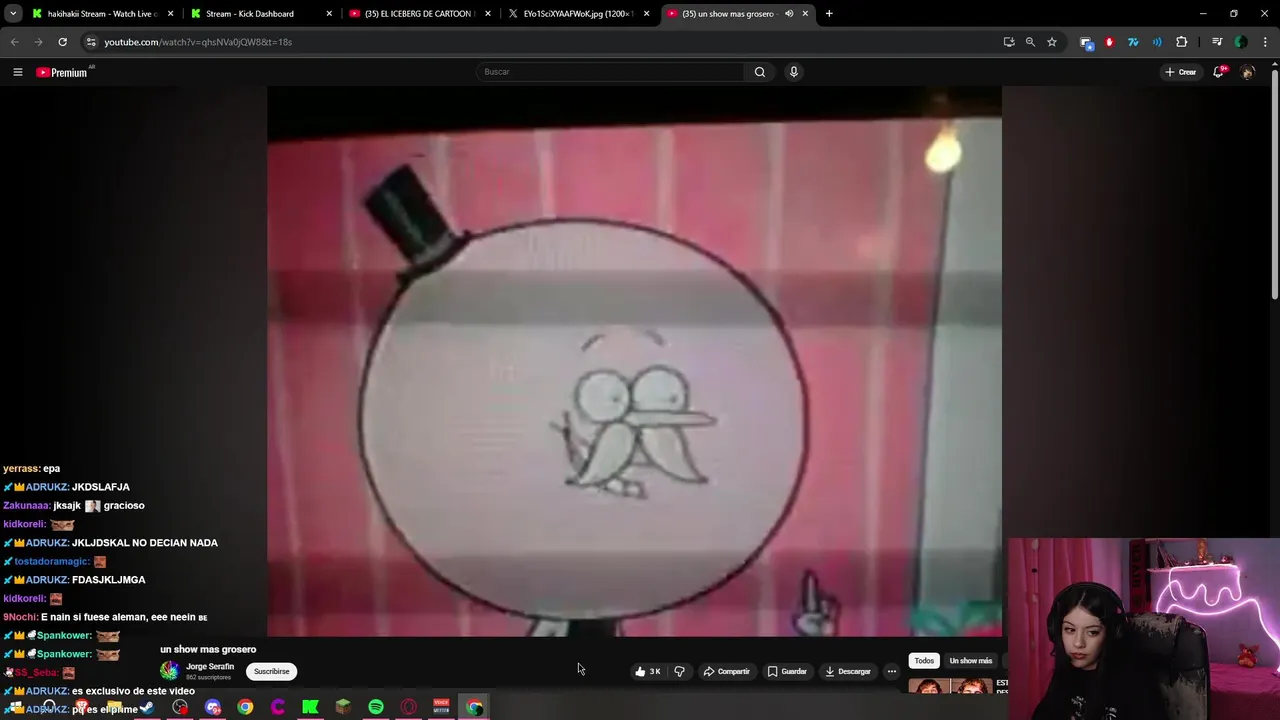Click the Descargar download button
This screenshot has width=1280, height=720.
click(848, 671)
